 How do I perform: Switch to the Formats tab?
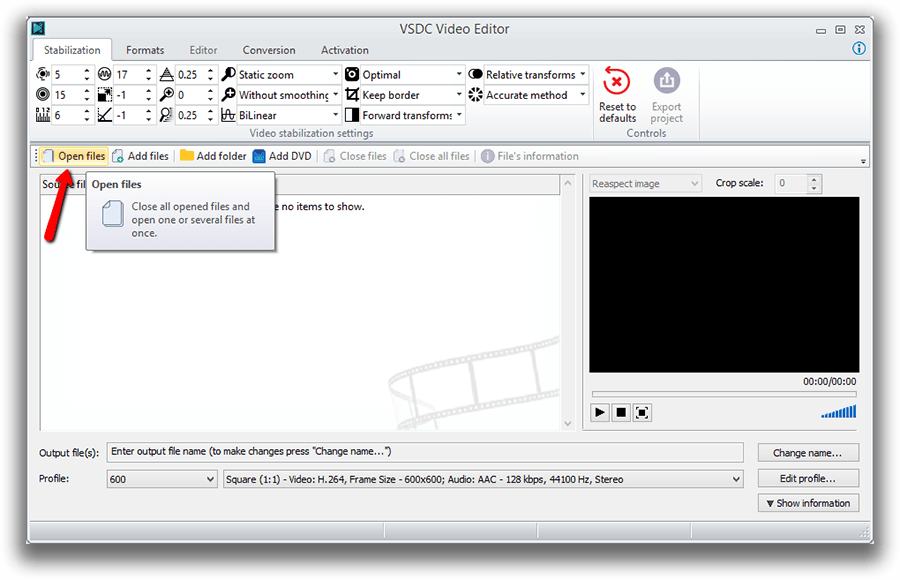tap(145, 50)
